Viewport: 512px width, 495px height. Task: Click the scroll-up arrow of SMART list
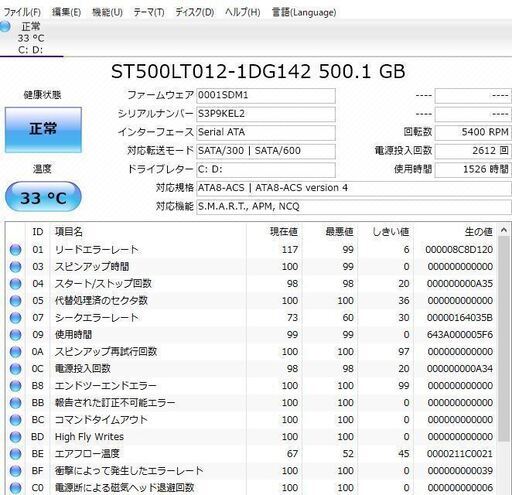504,230
